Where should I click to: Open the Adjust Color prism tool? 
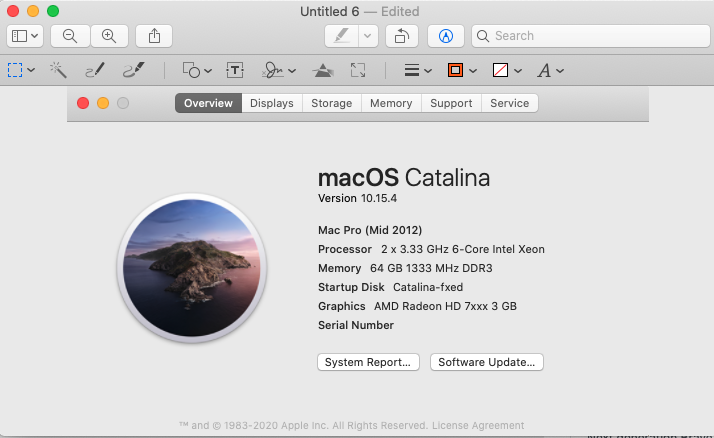coord(323,70)
